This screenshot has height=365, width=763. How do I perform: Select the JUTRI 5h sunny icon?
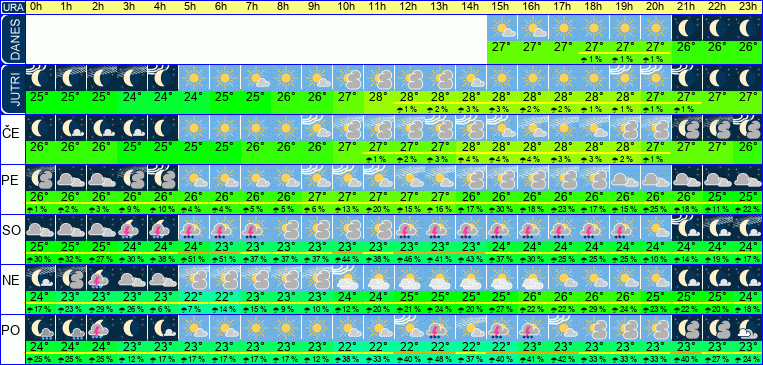click(x=194, y=78)
